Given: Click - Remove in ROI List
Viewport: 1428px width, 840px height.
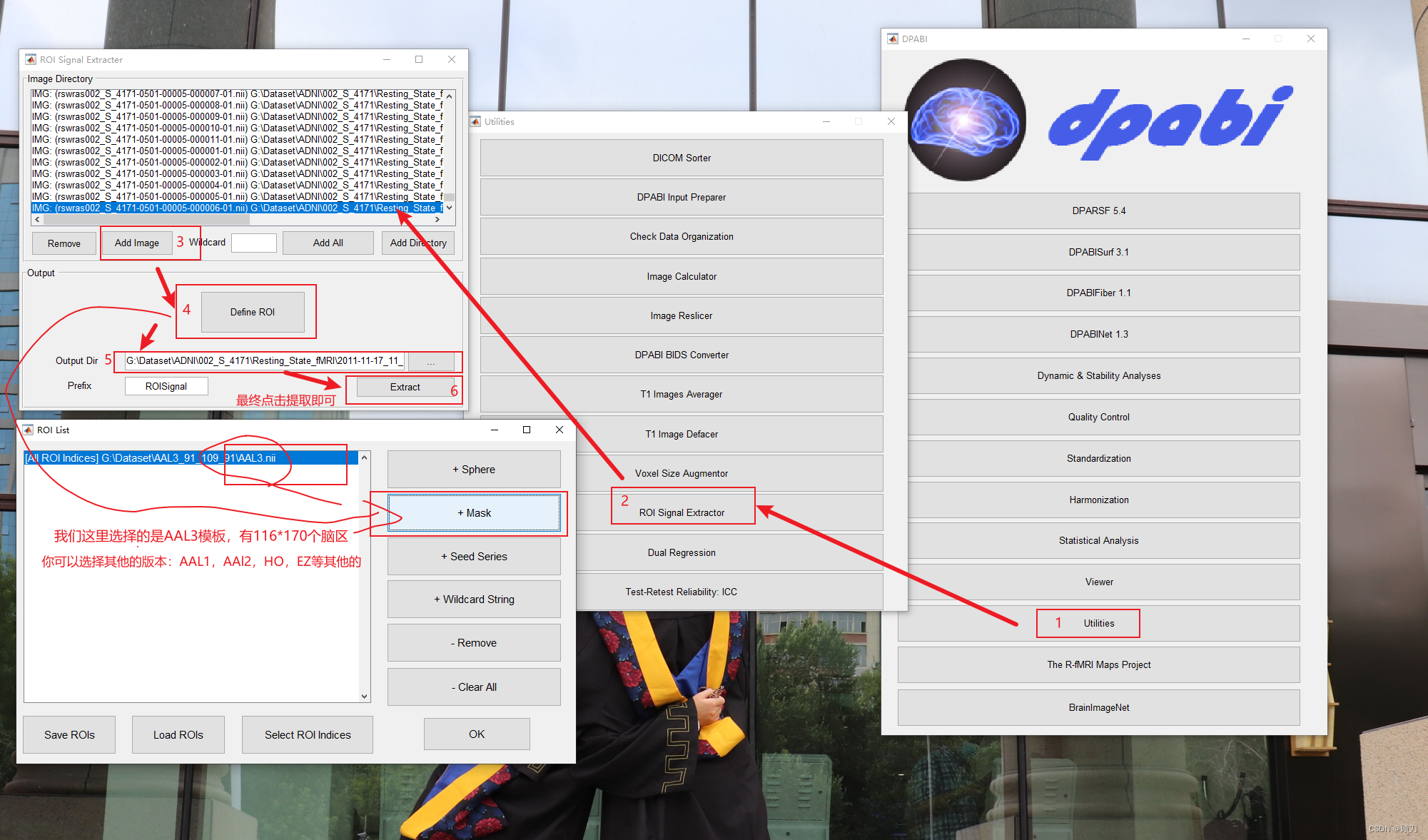Looking at the screenshot, I should pyautogui.click(x=474, y=643).
